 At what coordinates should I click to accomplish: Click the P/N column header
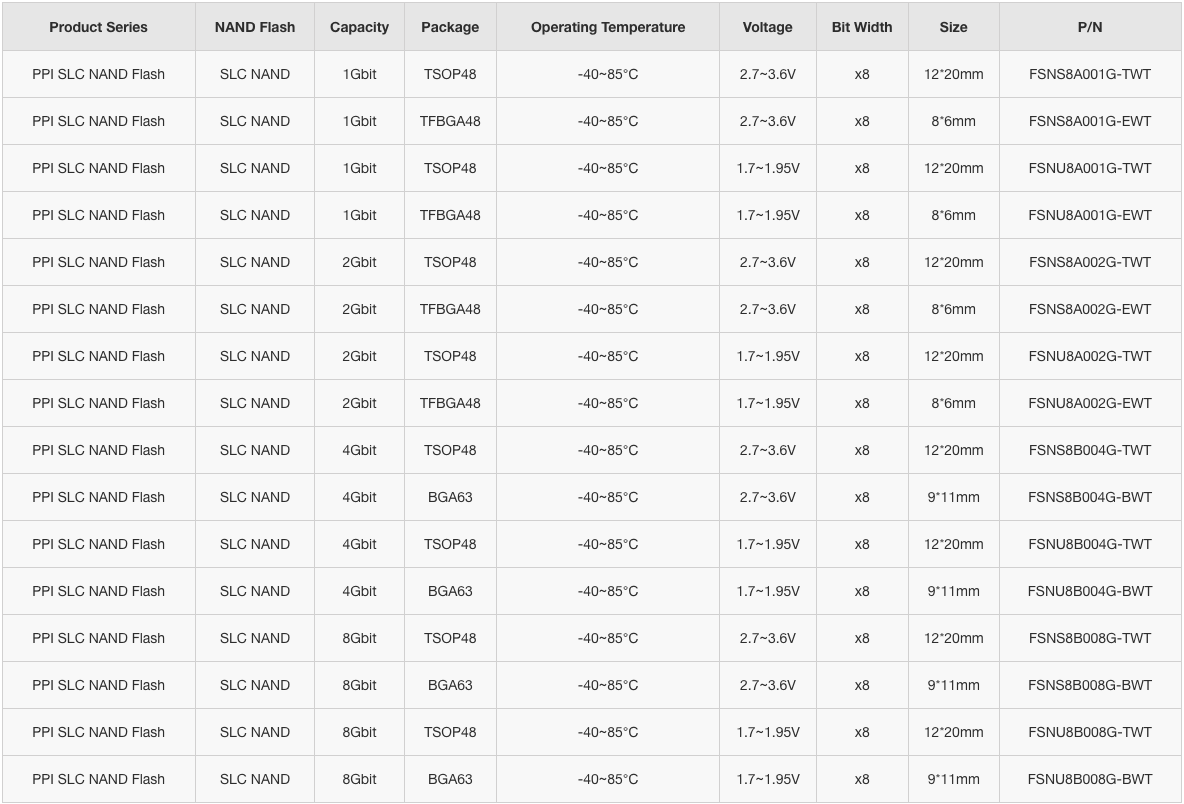1090,27
